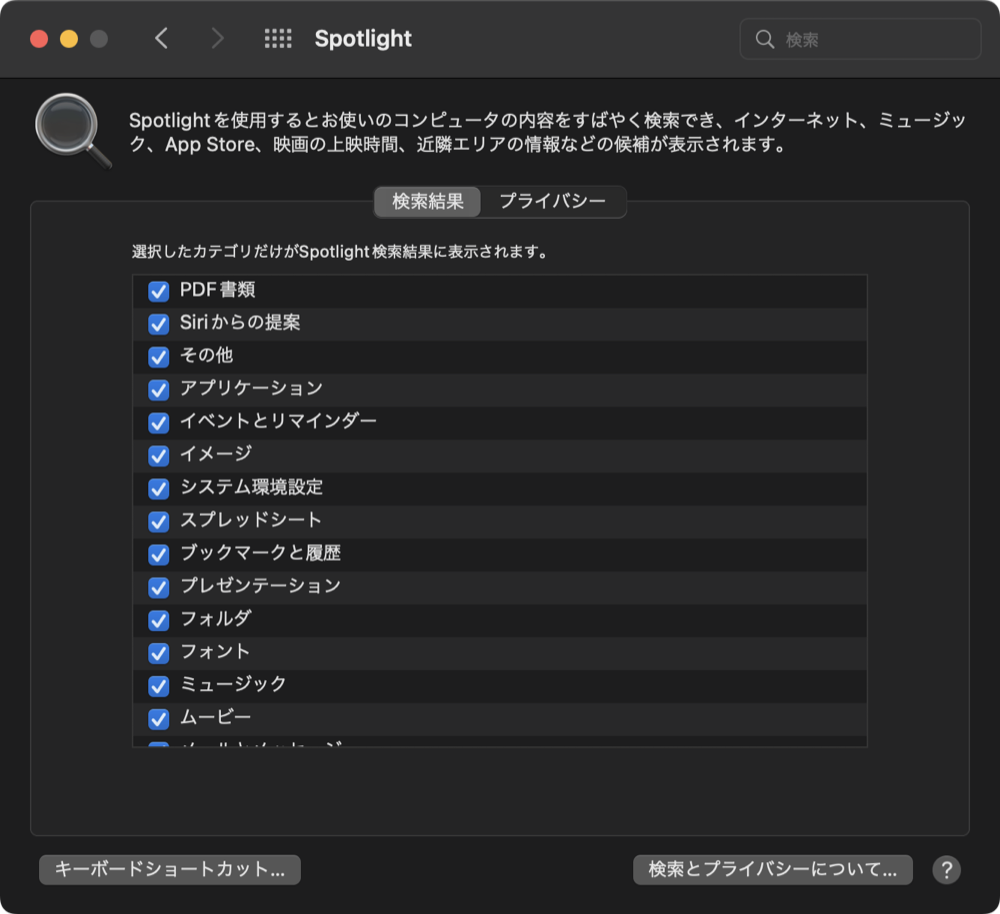Go back with the left chevron
Image resolution: width=1000 pixels, height=914 pixels.
pyautogui.click(x=161, y=39)
